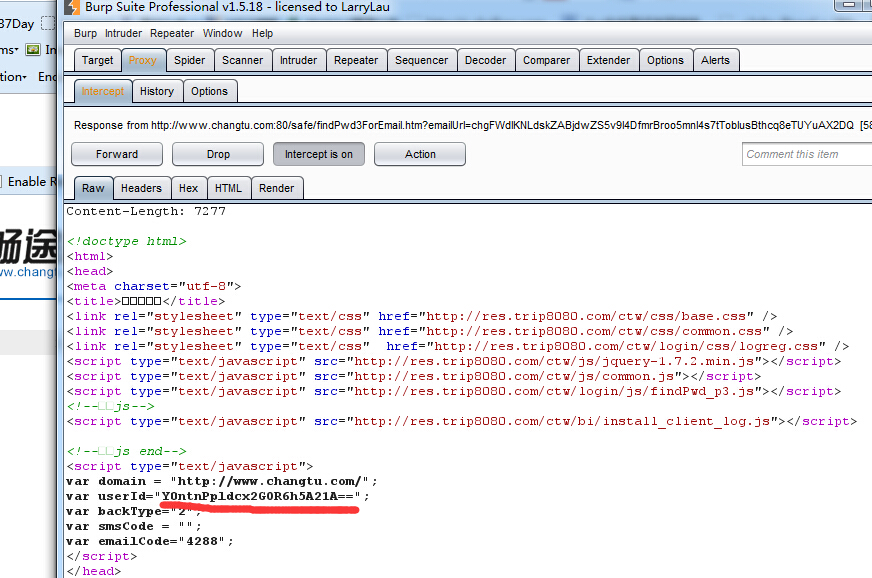Open the main Options tab
872x578 pixels.
[665, 60]
